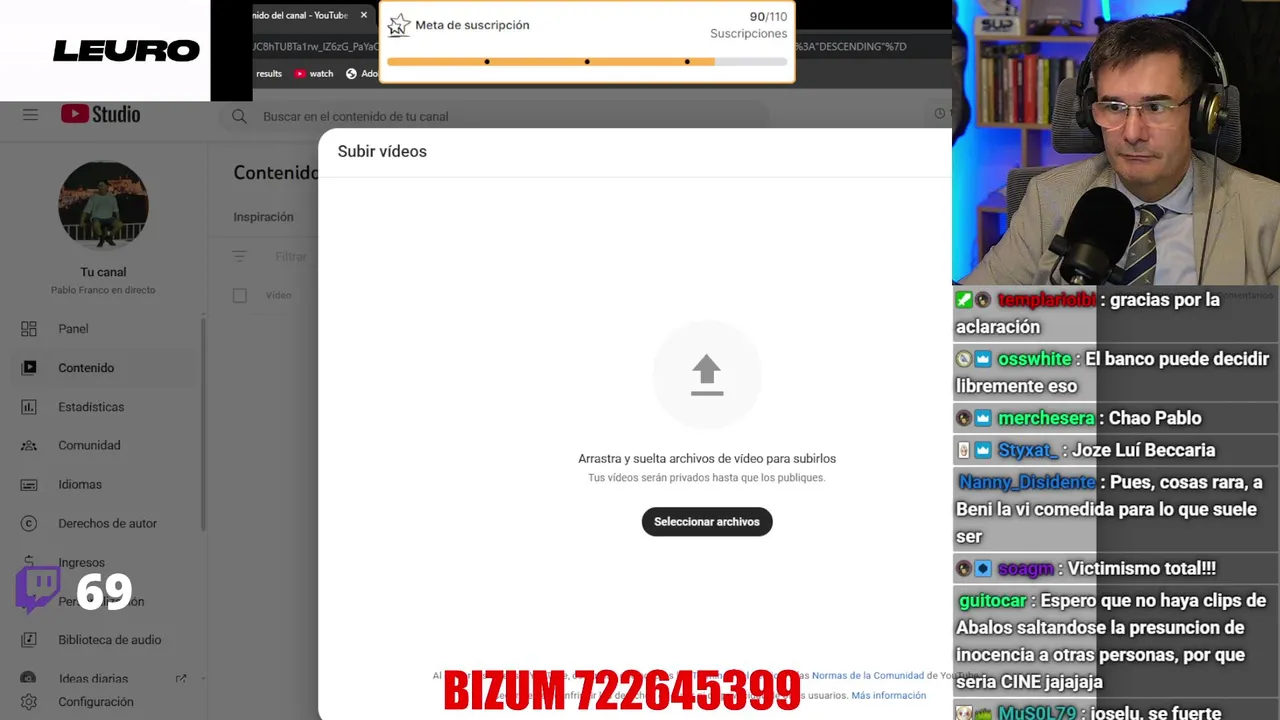
Task: Open the Comunidad people icon
Action: coord(29,446)
